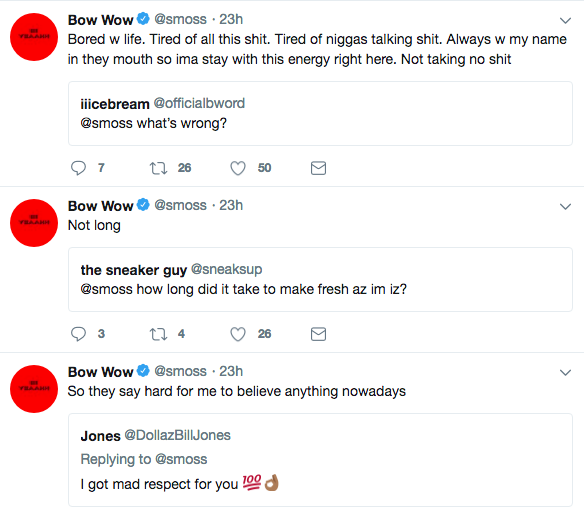This screenshot has height=507, width=584.
Task: Open the sneaker guy quoted tweet
Action: click(x=320, y=279)
